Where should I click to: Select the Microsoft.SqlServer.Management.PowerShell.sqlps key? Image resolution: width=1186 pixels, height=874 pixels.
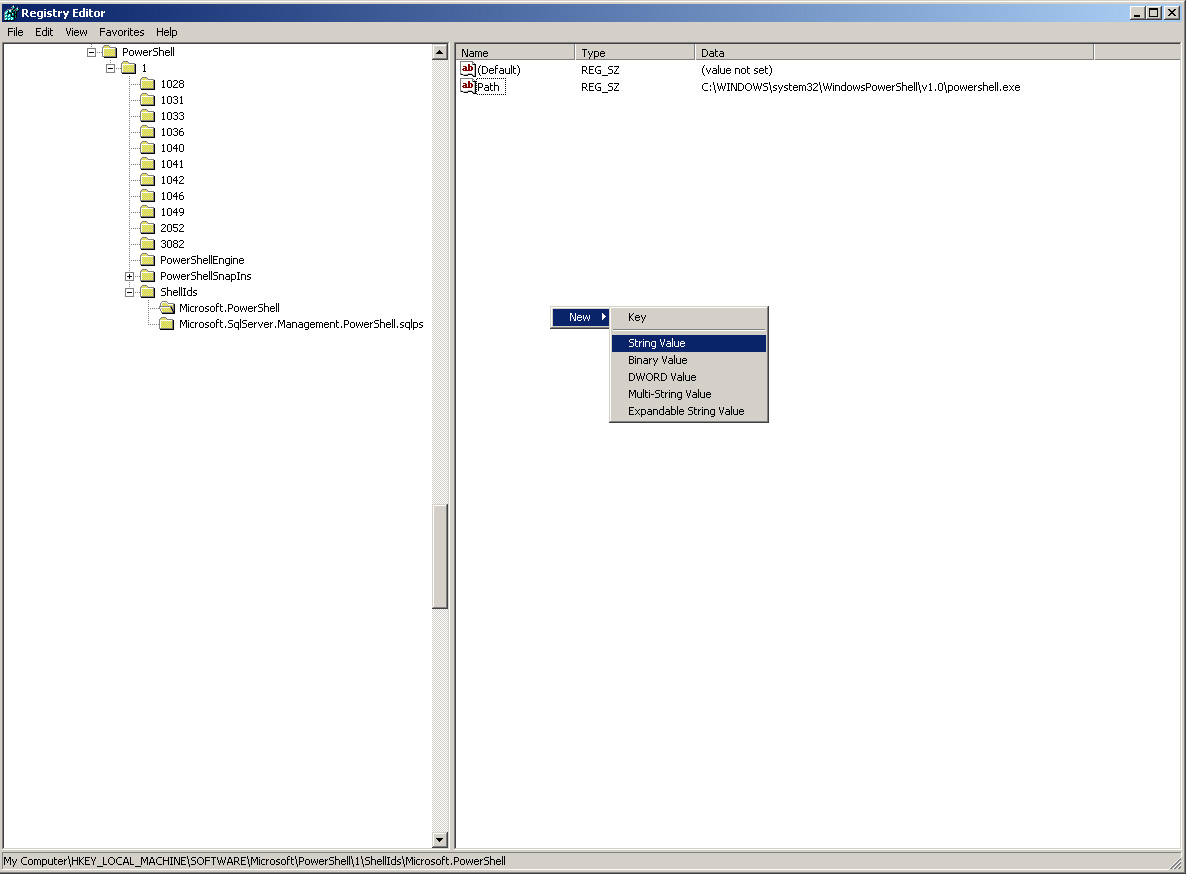pos(301,324)
